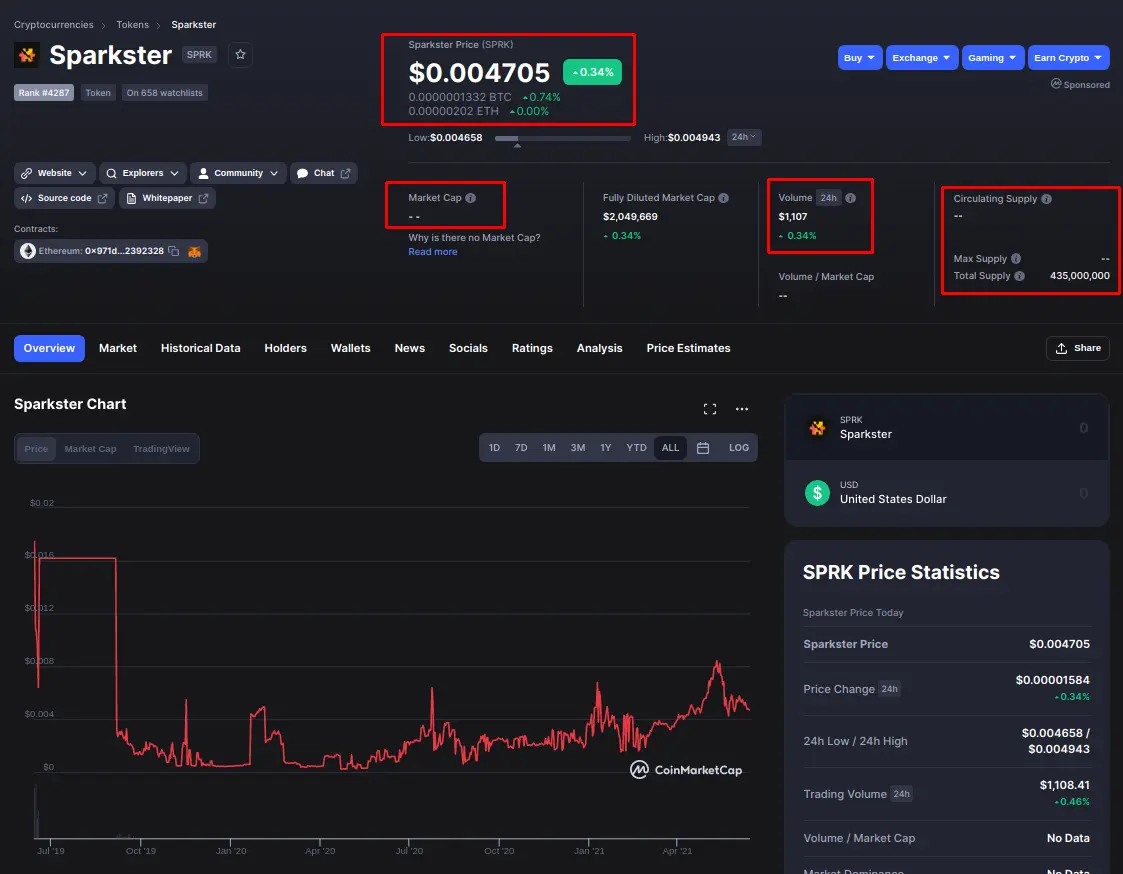1123x874 pixels.
Task: Go to Cryptocurrencies breadcrumb
Action: click(54, 24)
